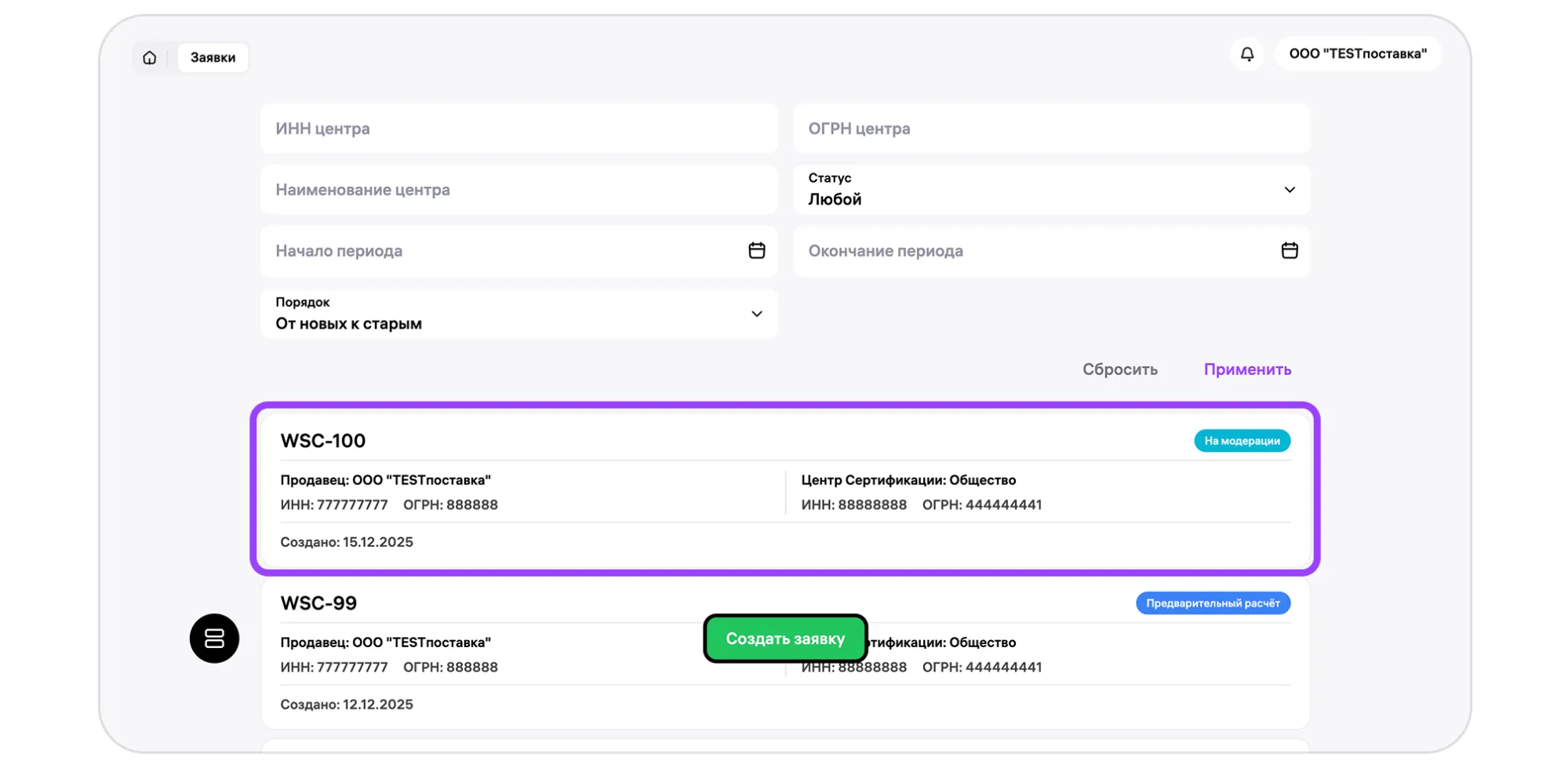Open notifications bell icon
Screen dimensions: 1568x768
[x=1246, y=54]
